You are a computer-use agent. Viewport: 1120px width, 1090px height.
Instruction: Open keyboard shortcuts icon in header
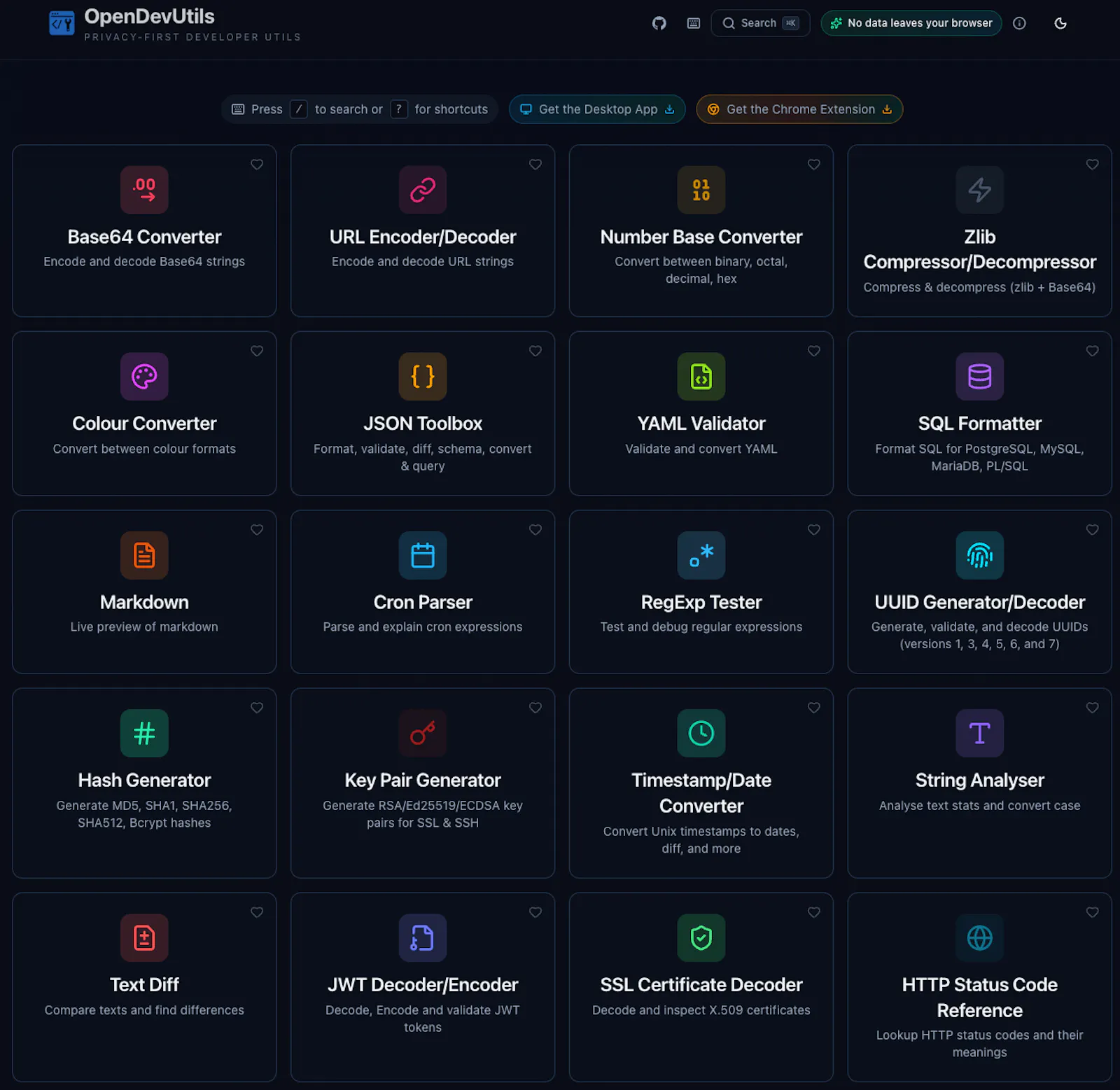[693, 23]
